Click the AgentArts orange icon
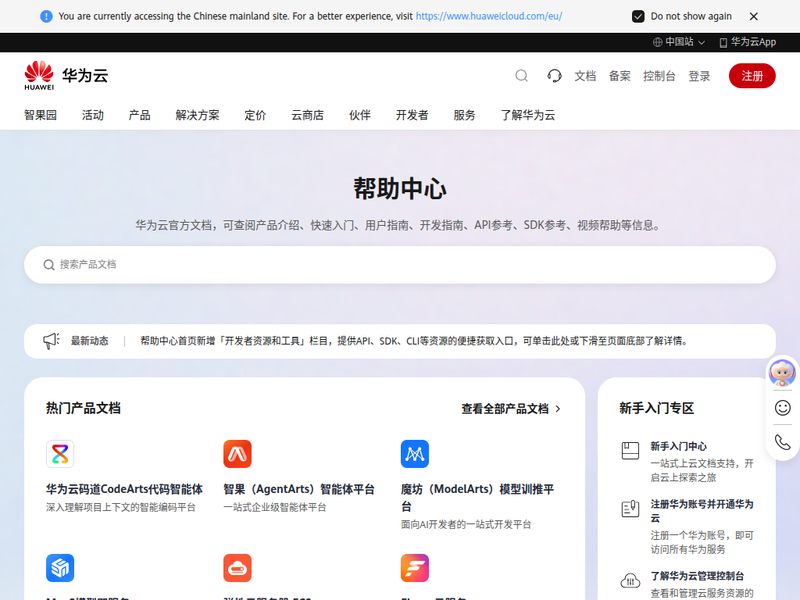The height and width of the screenshot is (600, 800). (237, 454)
